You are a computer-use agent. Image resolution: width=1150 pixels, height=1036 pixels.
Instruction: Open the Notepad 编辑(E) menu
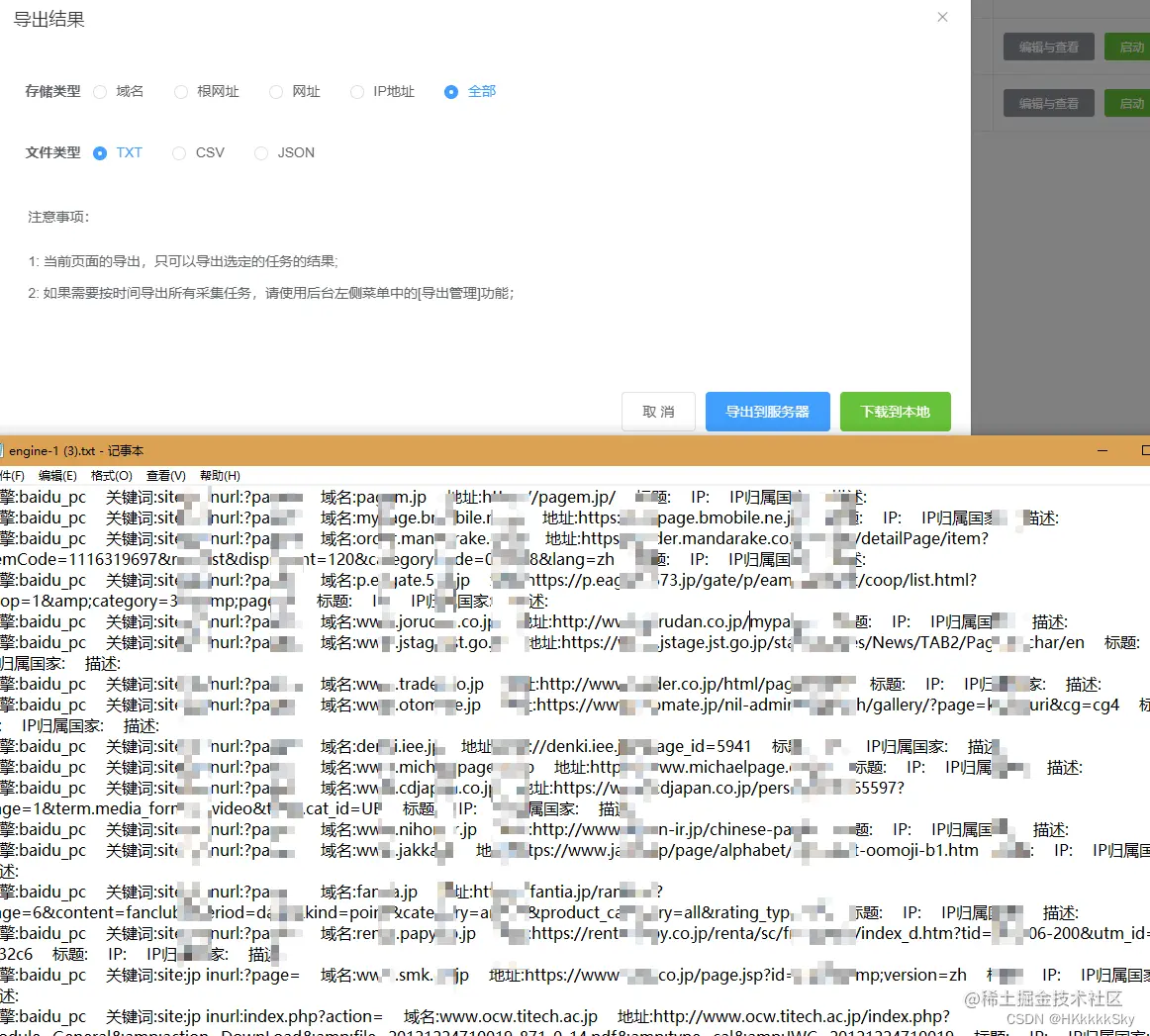(57, 476)
